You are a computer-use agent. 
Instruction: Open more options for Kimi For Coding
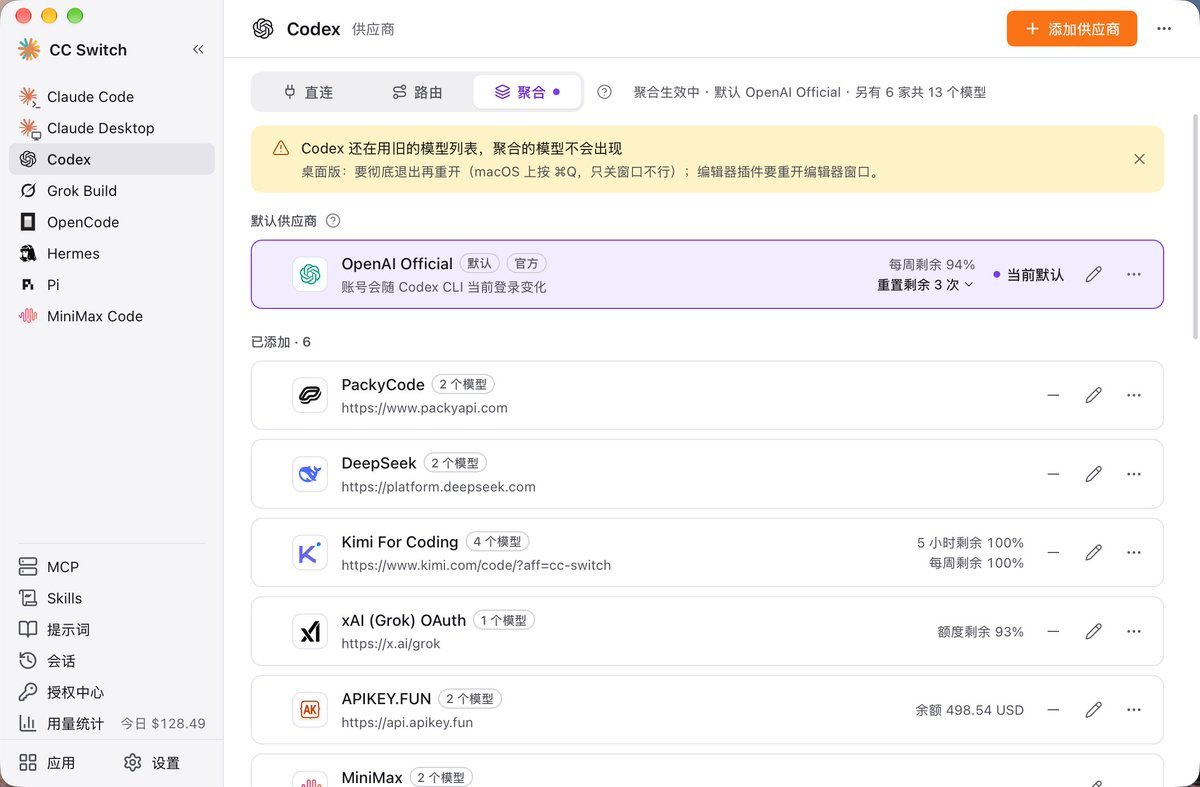point(1133,552)
